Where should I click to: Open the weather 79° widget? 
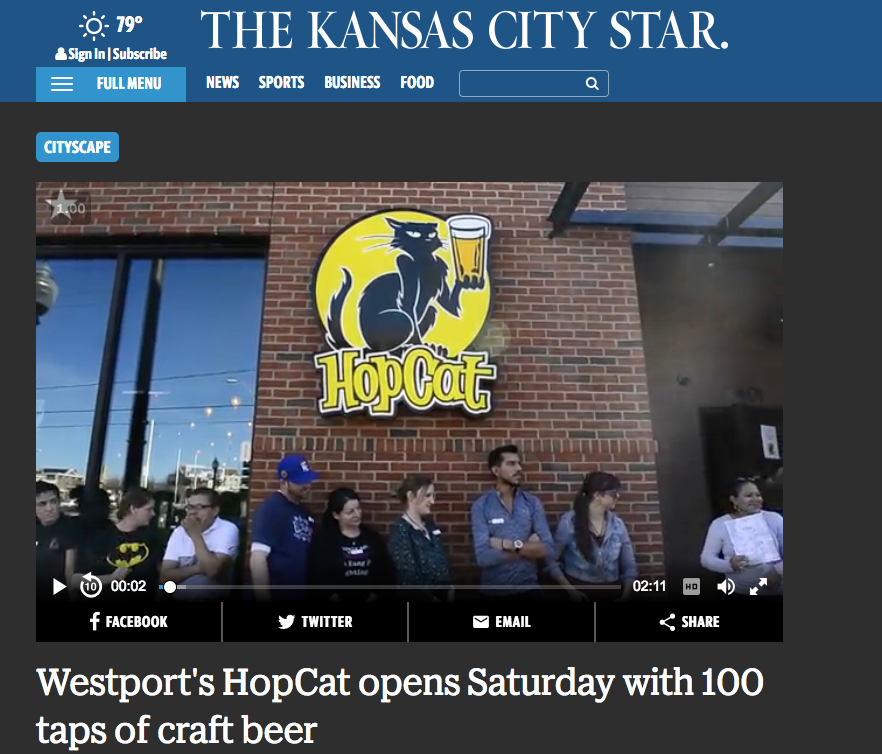click(x=111, y=25)
